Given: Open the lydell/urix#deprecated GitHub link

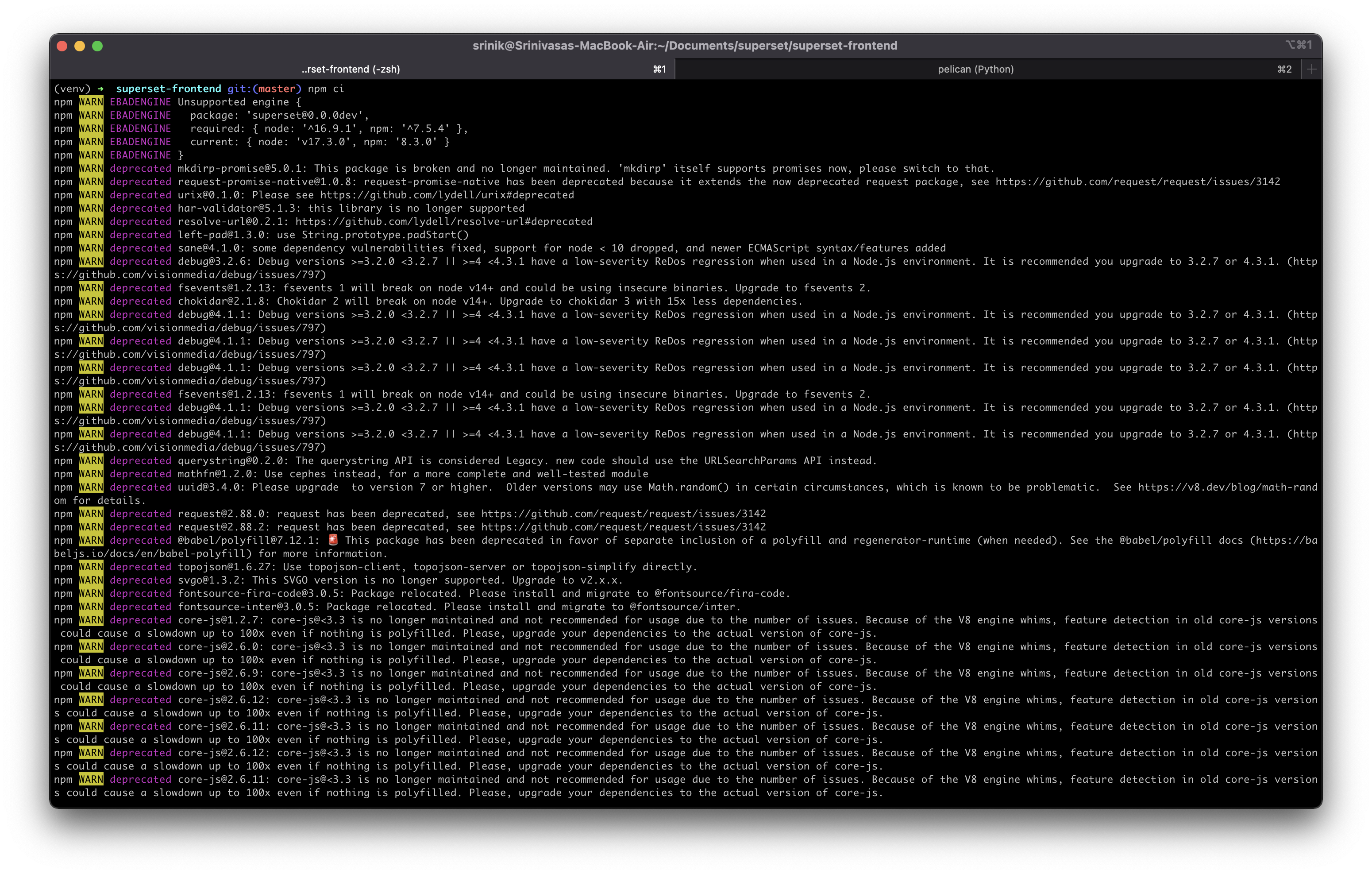Looking at the screenshot, I should [447, 195].
